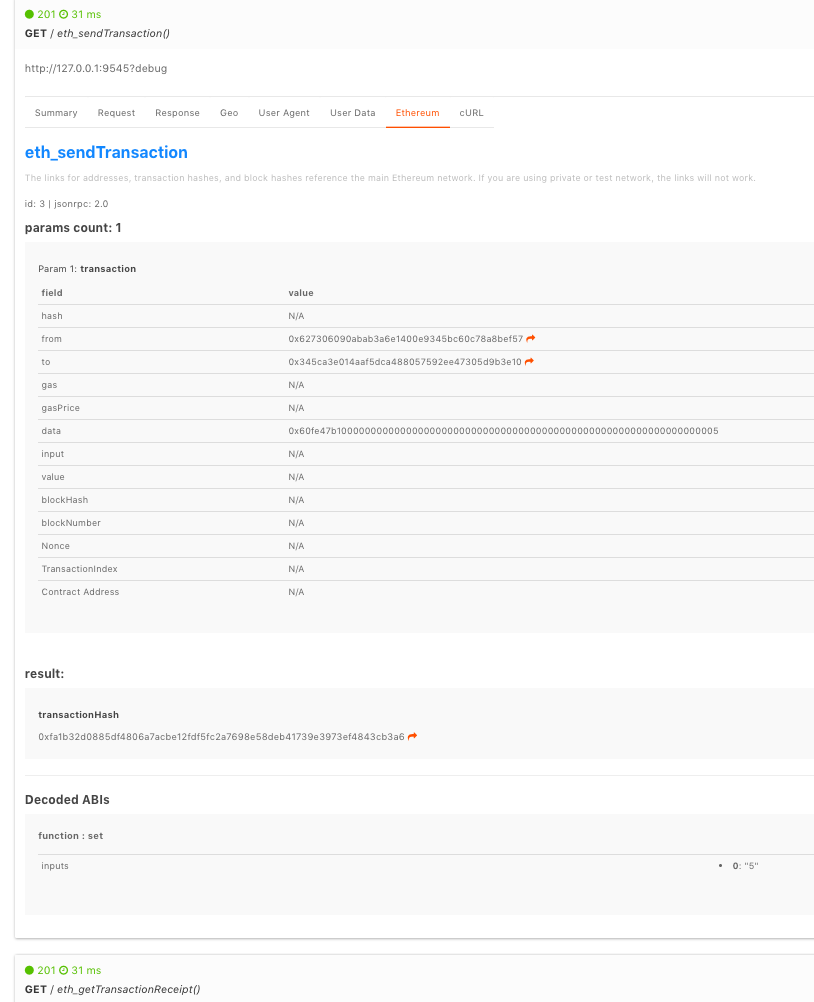Click the N/A value in the Contract Address row
Viewport: 814px width, 1002px height.
point(296,592)
